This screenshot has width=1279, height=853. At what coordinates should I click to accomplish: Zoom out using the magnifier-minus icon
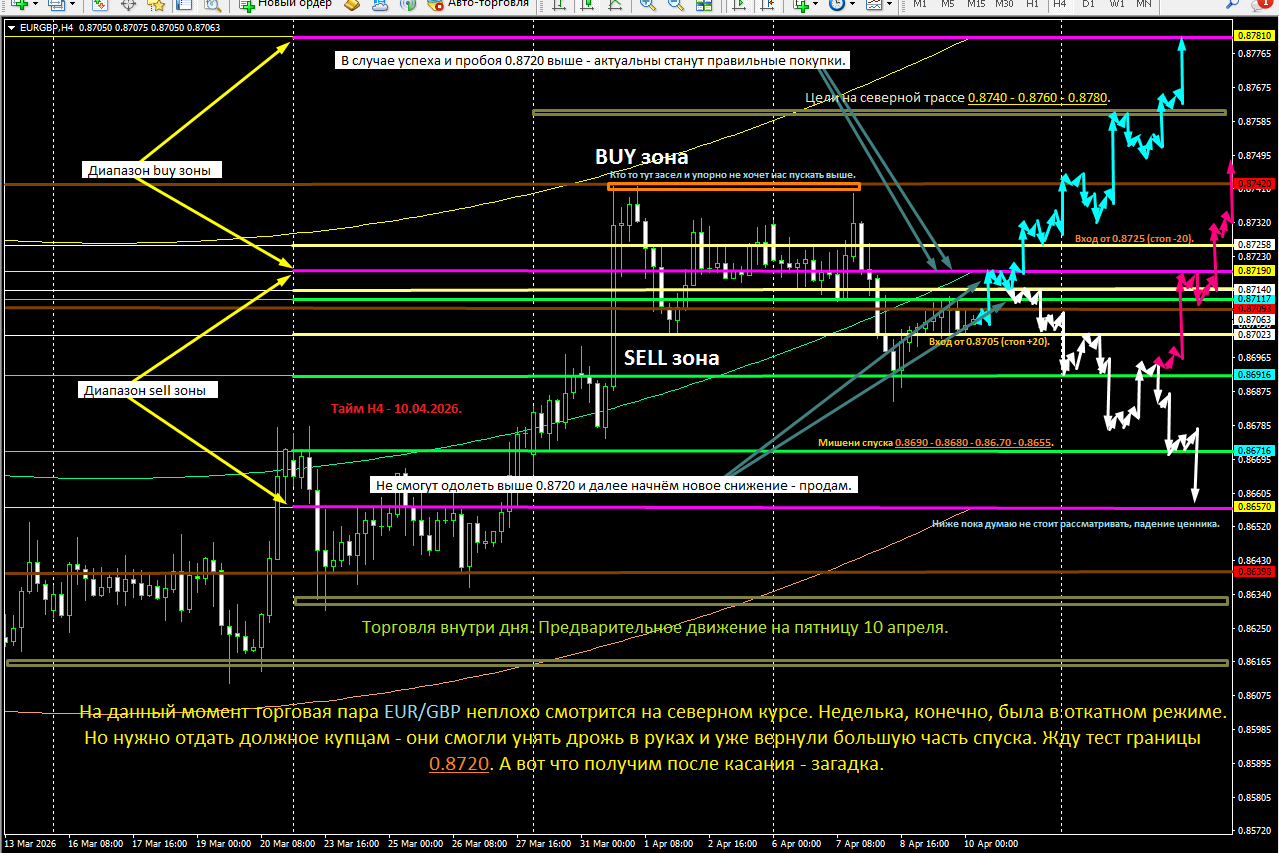click(x=674, y=6)
